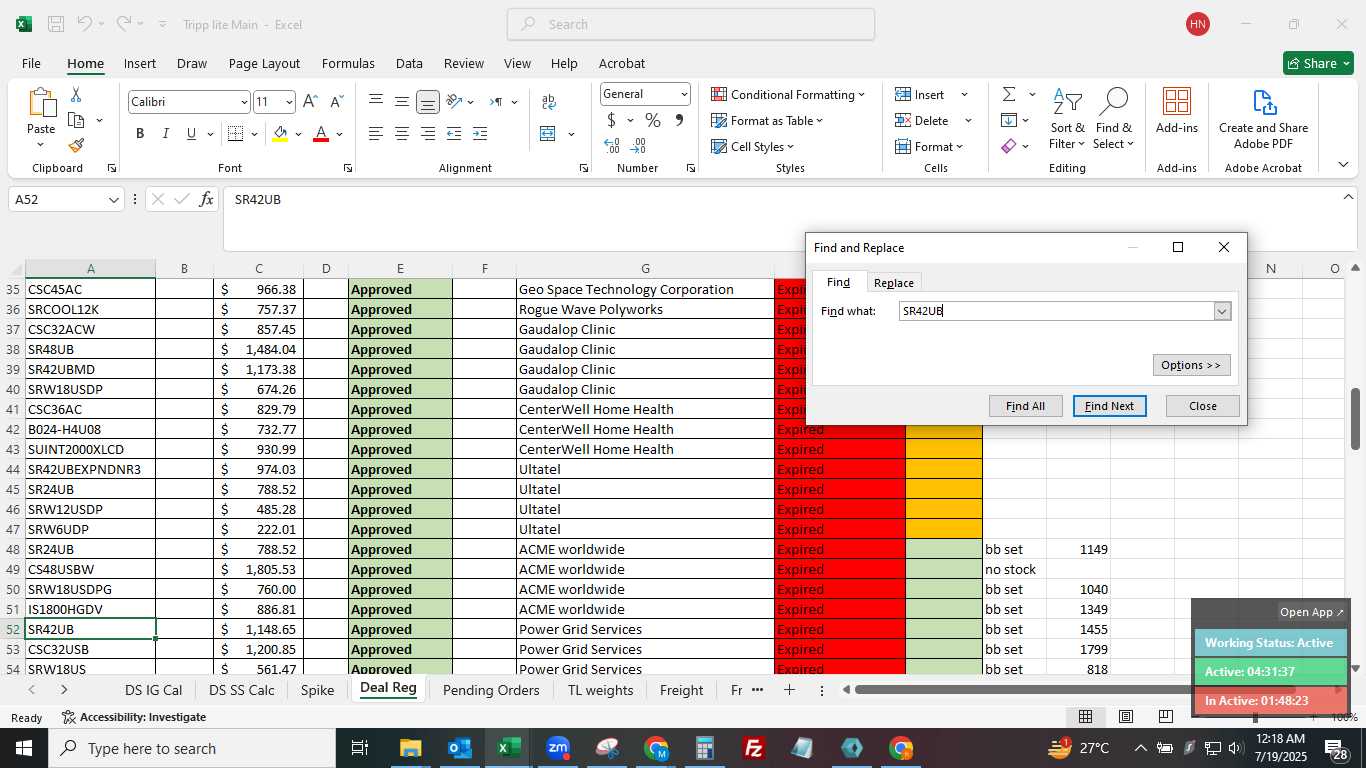This screenshot has width=1366, height=768.
Task: Click Merge & Center icon
Action: (x=548, y=134)
